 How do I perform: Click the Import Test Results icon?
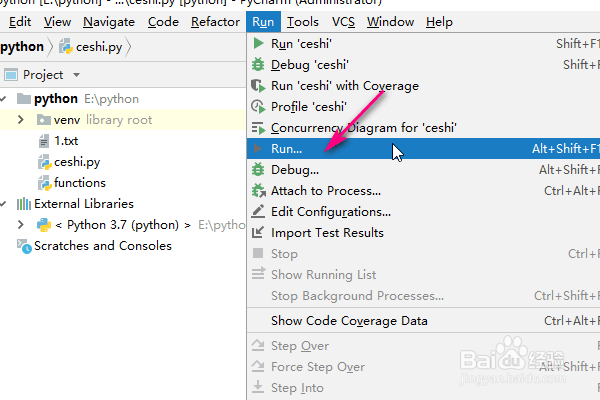pos(259,233)
